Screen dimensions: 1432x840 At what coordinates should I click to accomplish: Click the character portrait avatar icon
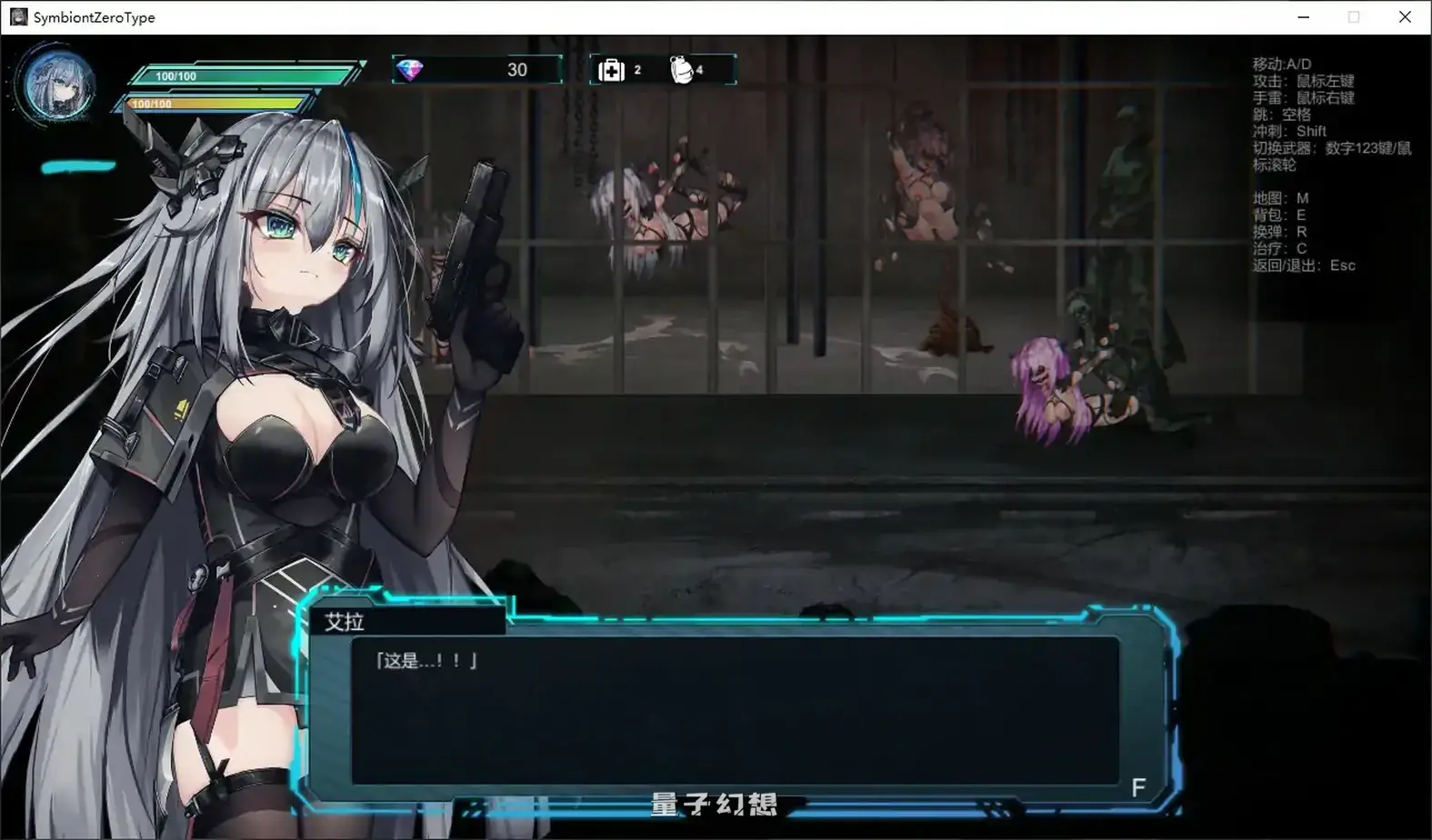tap(60, 85)
